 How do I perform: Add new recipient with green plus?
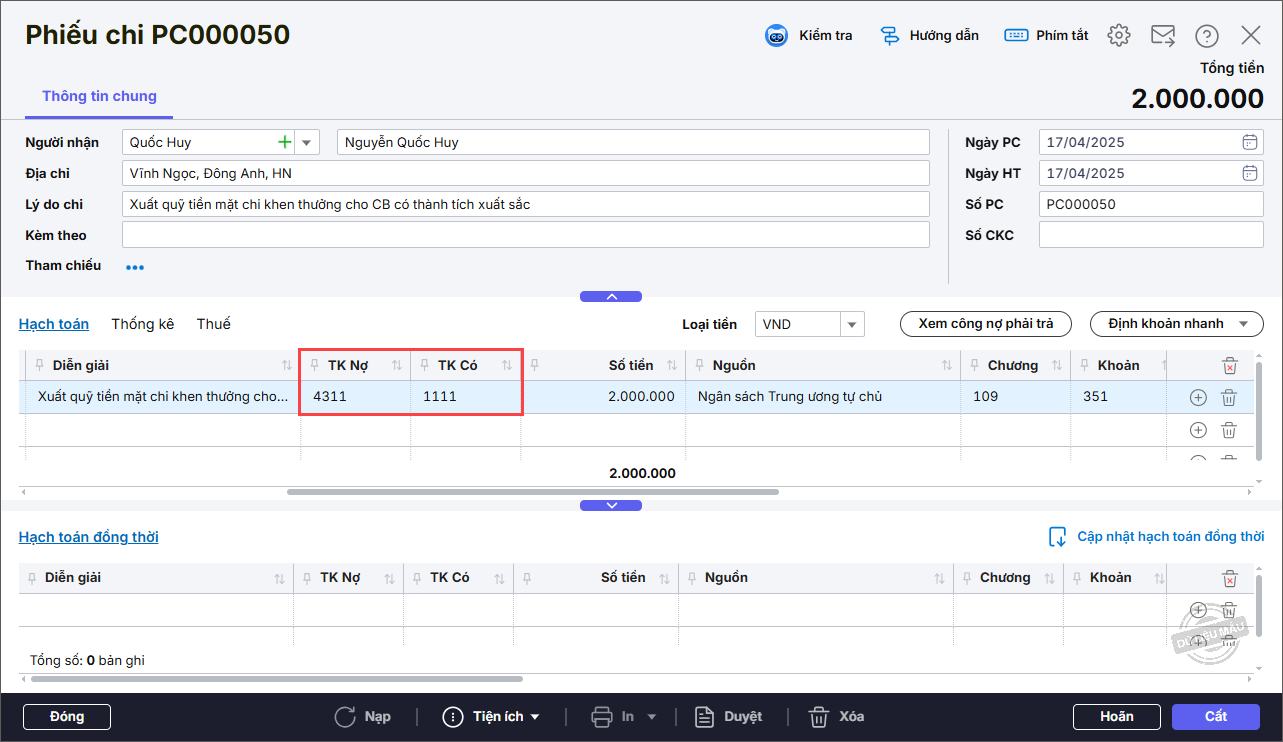click(285, 142)
